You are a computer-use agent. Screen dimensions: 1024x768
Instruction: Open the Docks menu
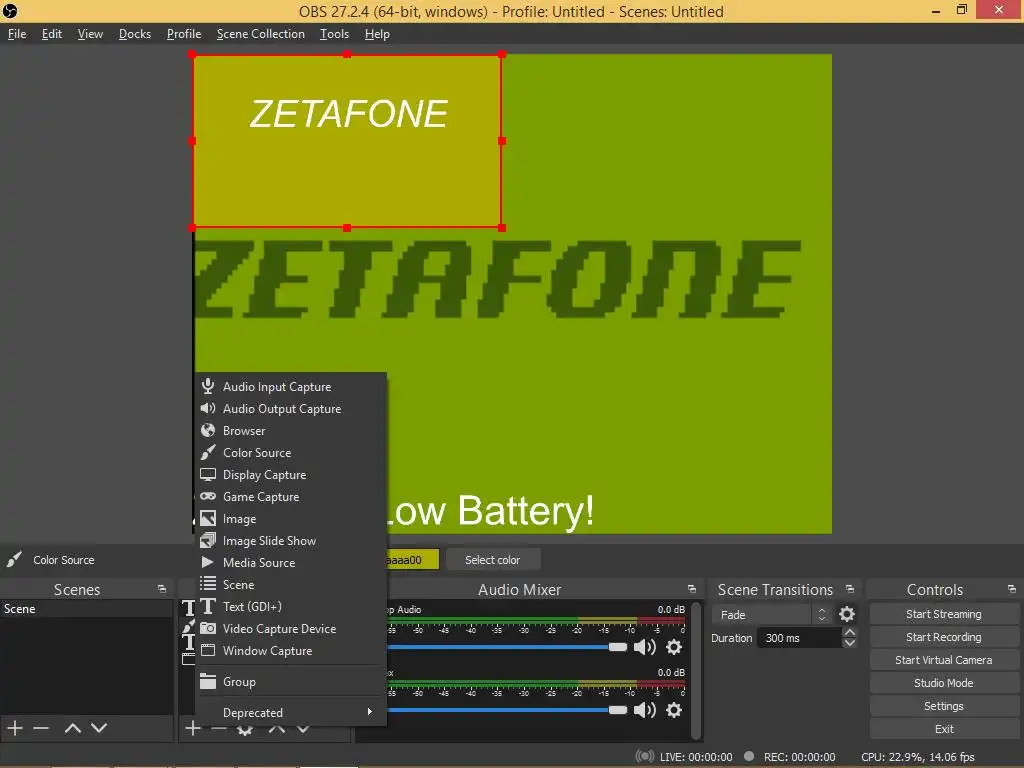[135, 34]
